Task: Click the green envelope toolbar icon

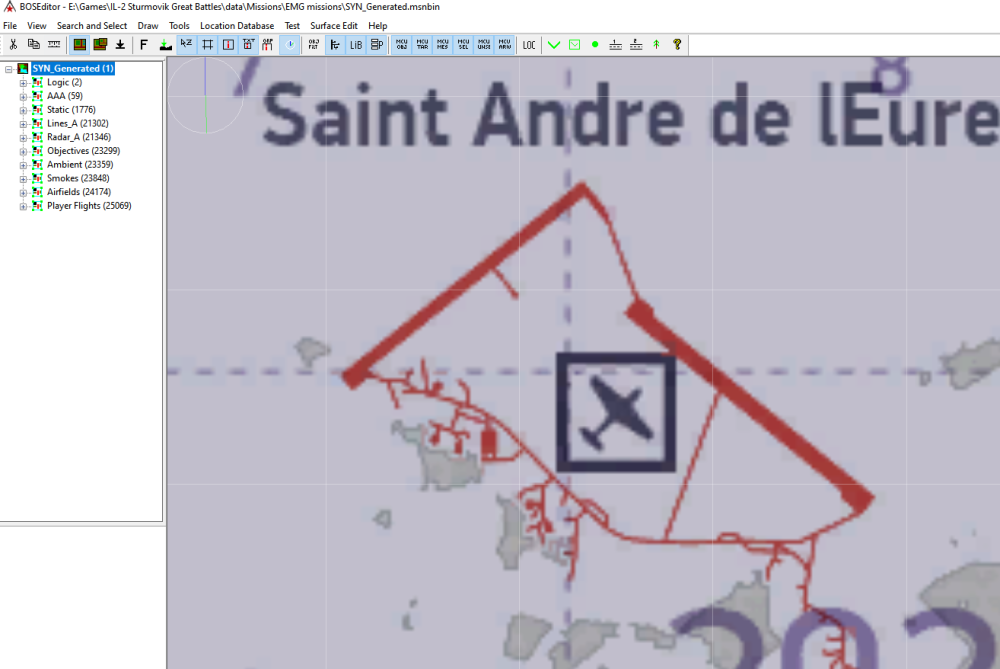Action: click(575, 45)
